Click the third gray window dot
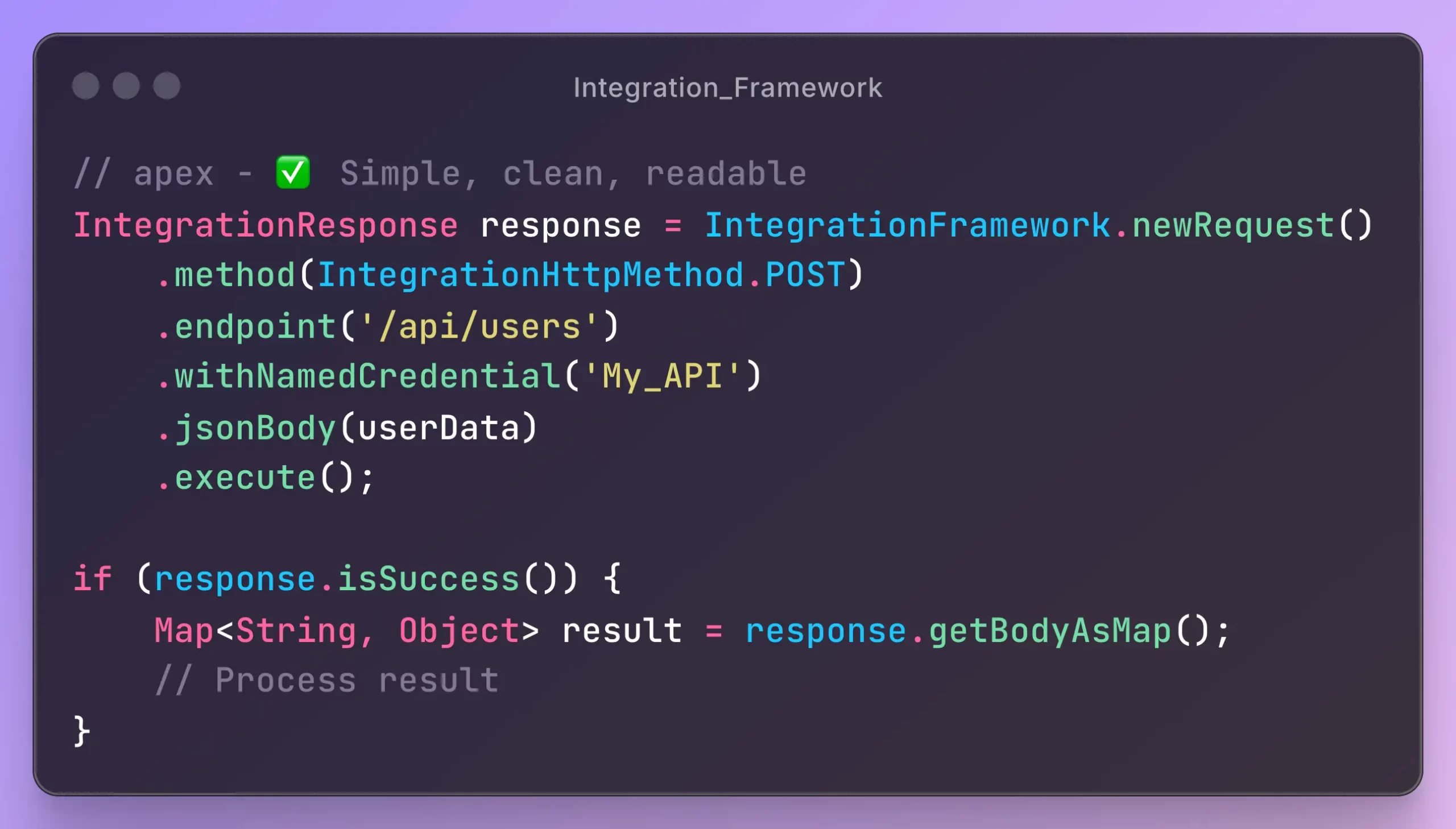This screenshot has height=829, width=1456. 167,86
